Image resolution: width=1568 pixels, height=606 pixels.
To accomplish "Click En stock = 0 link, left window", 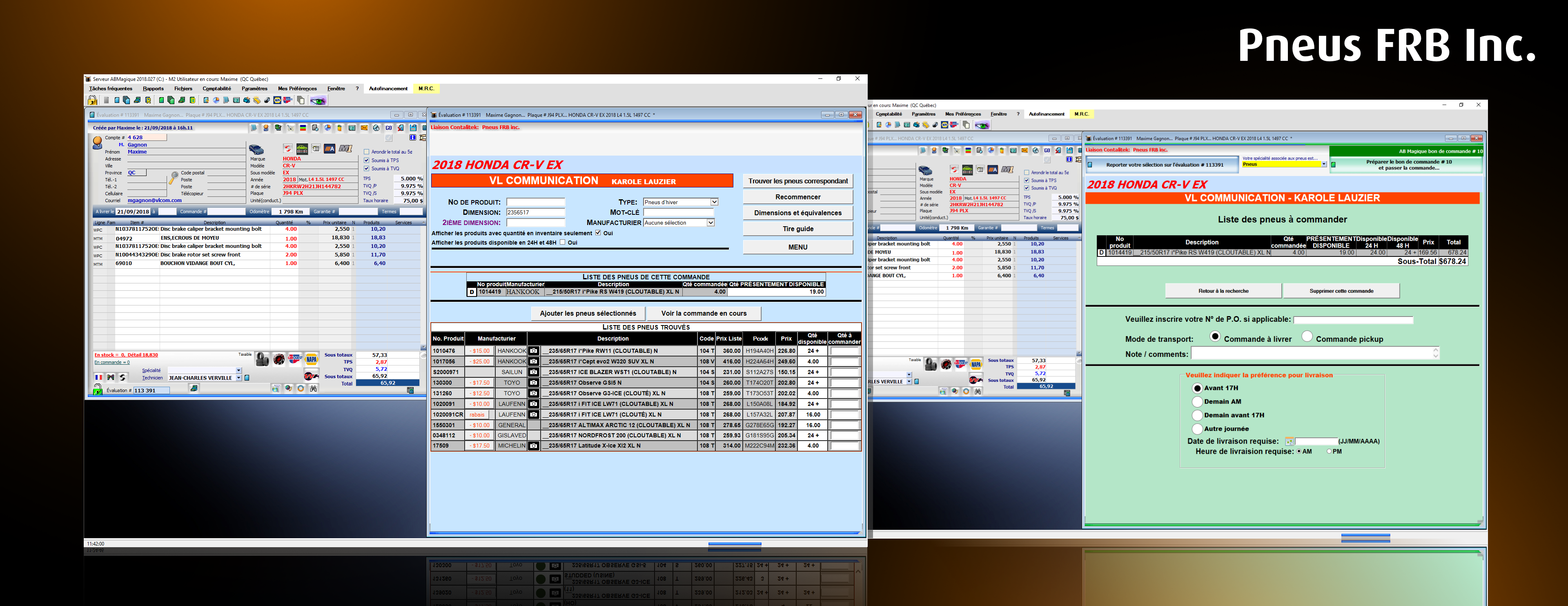I will tap(126, 355).
